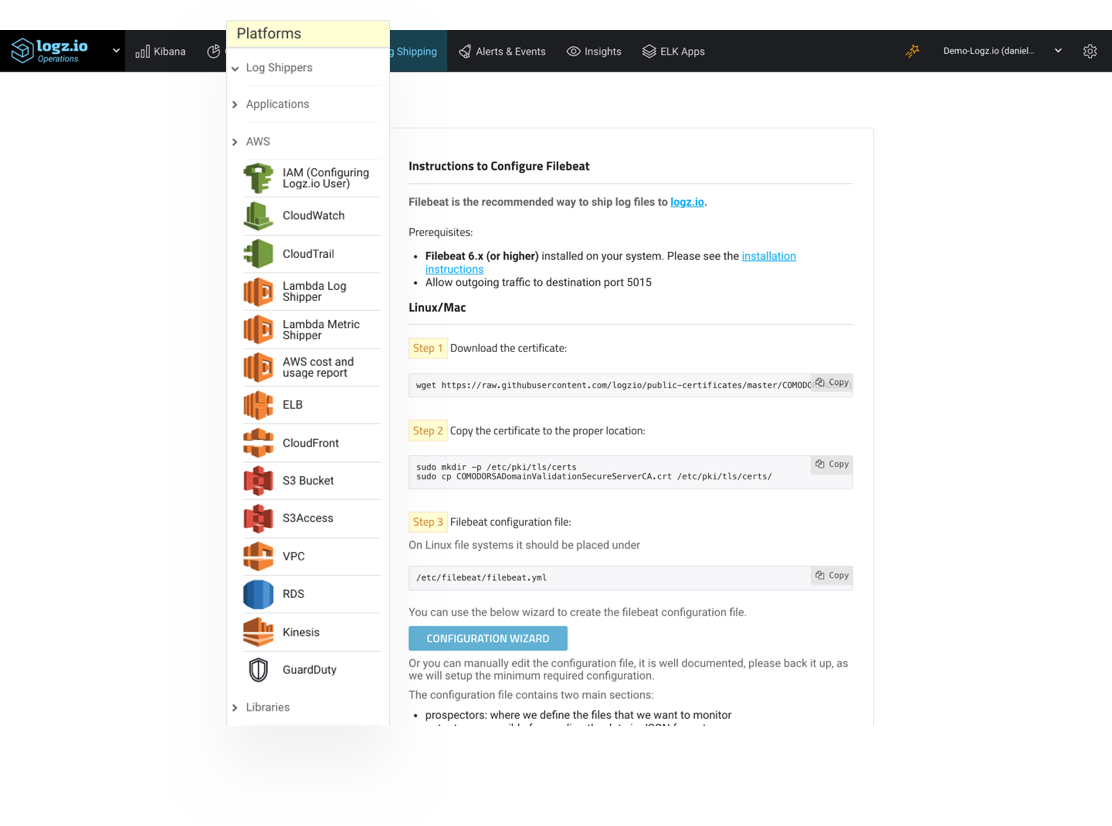This screenshot has height=826, width=1112.
Task: Select the IAM green icon
Action: click(258, 178)
